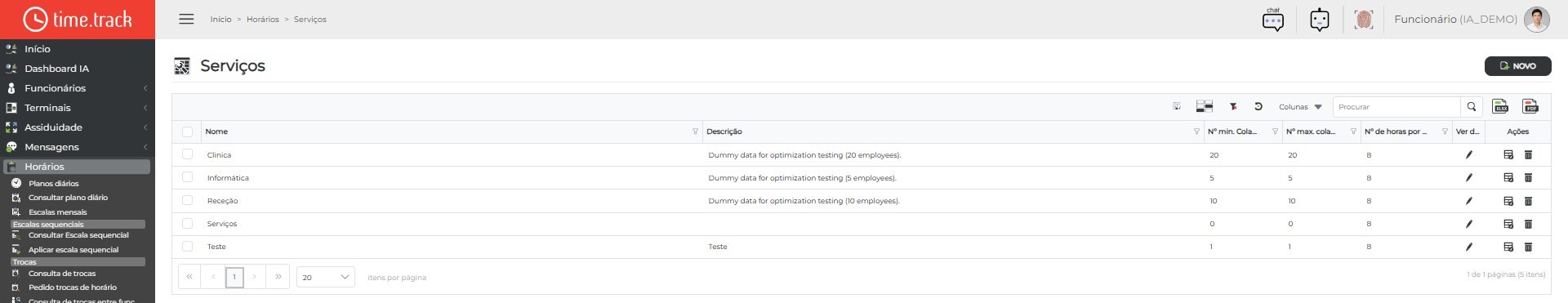Check the Serviços row checkbox

187,223
